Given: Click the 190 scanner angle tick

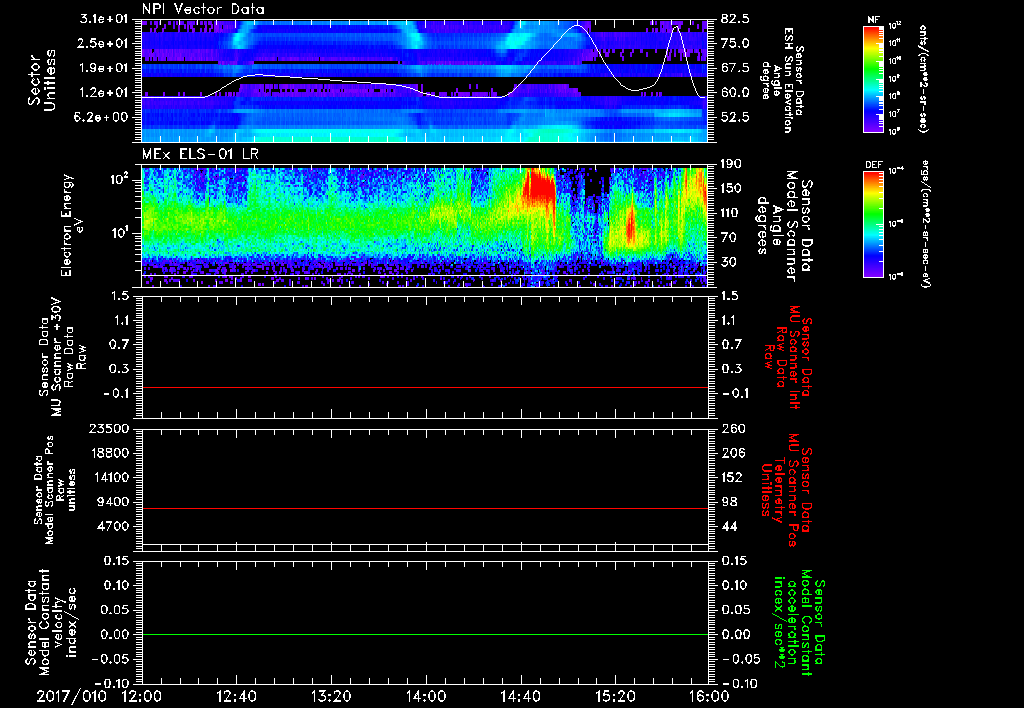Looking at the screenshot, I should coord(731,164).
